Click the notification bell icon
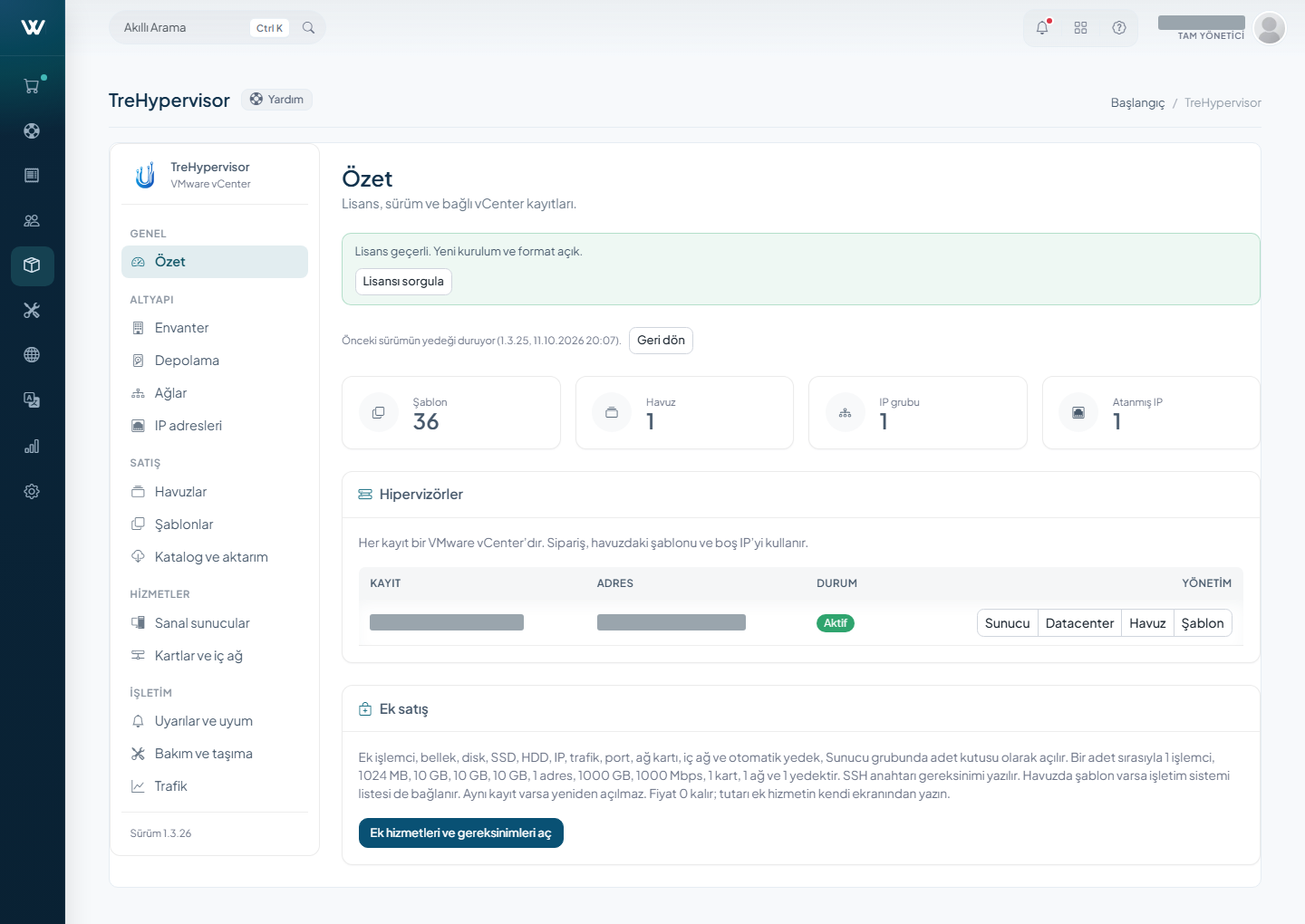1305x924 pixels. pyautogui.click(x=1042, y=28)
